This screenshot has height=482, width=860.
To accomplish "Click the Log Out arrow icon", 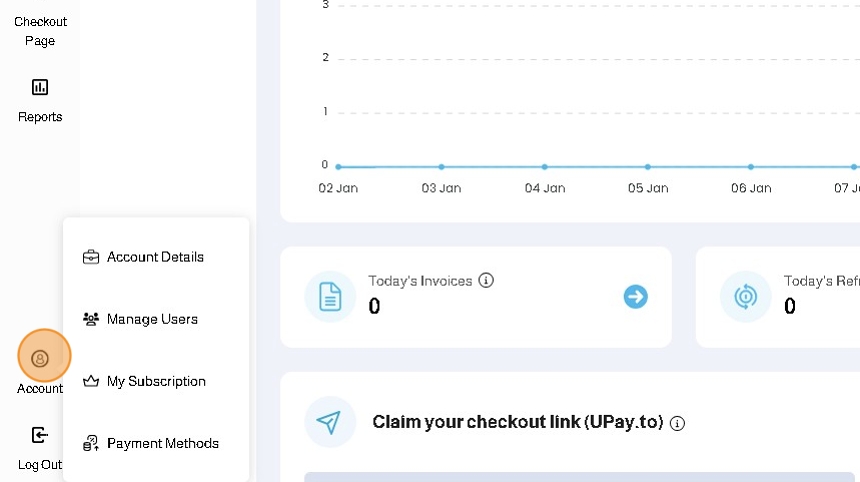I will coord(40,435).
